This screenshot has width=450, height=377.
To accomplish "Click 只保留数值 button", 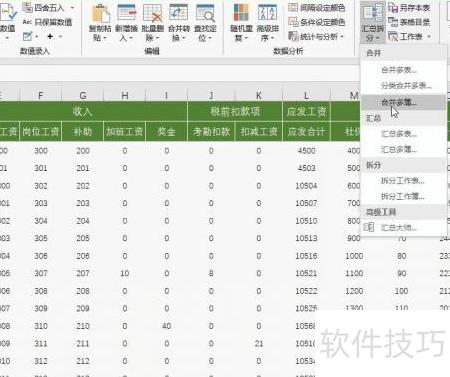I will pos(47,22).
